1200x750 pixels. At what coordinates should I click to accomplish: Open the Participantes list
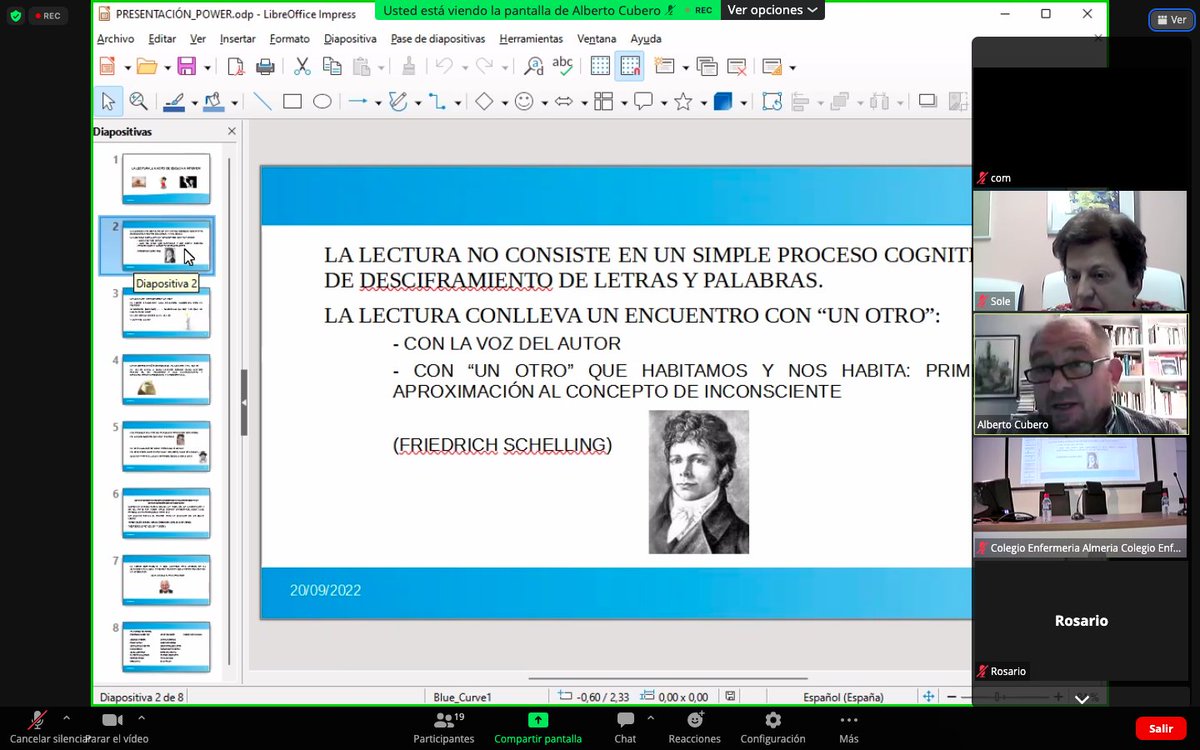(x=444, y=727)
